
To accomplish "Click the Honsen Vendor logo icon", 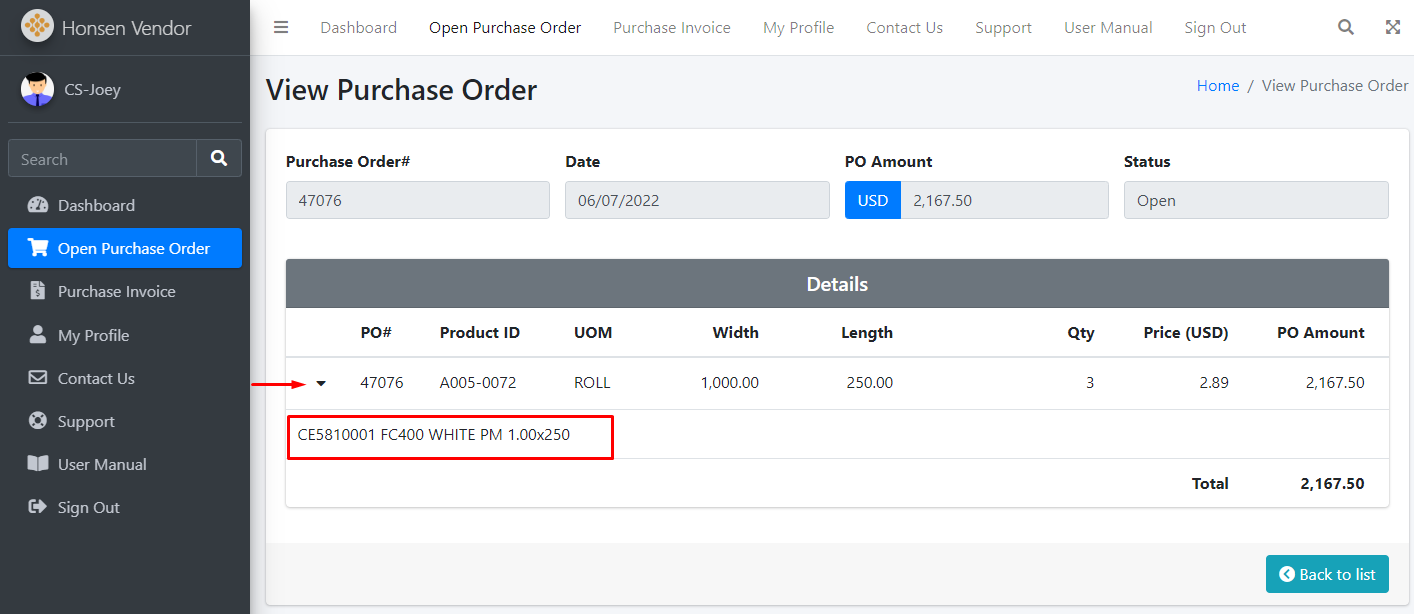I will [x=38, y=26].
